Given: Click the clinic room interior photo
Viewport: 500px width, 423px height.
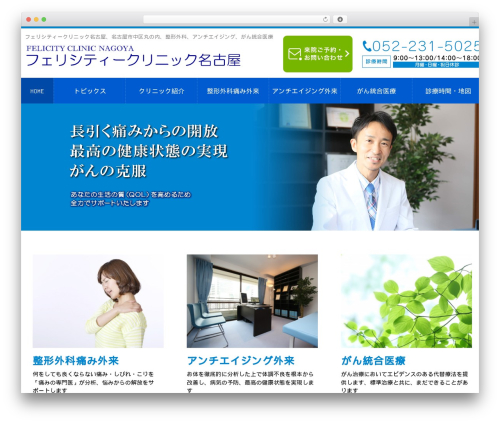Looking at the screenshot, I should (252, 301).
